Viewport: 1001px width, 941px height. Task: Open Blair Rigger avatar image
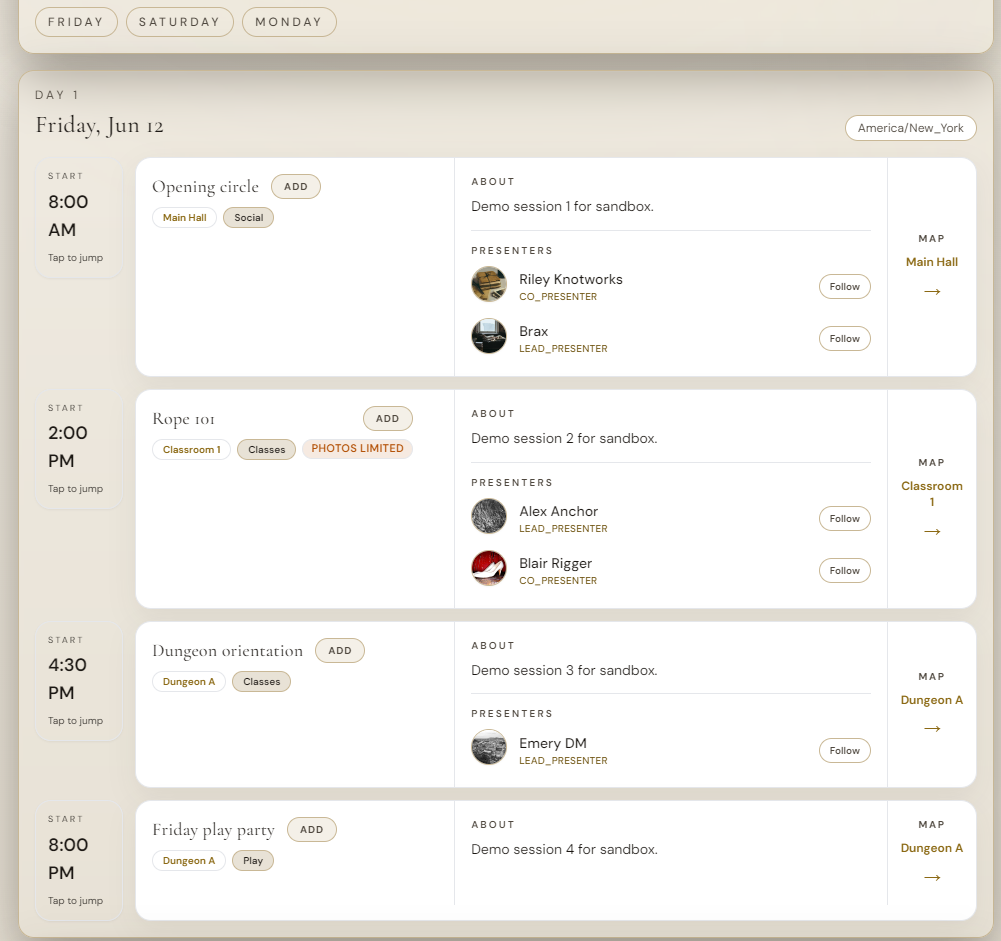489,568
